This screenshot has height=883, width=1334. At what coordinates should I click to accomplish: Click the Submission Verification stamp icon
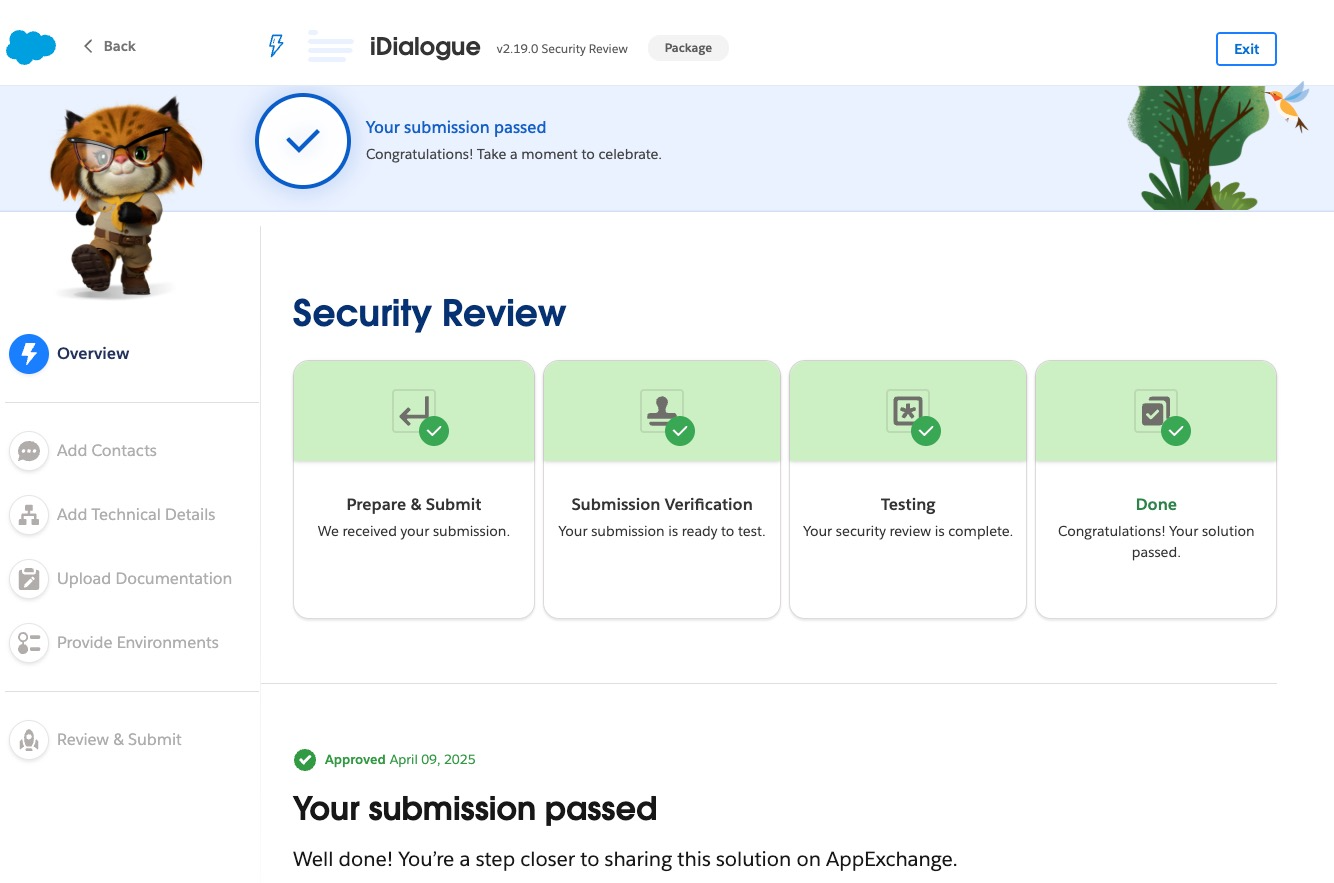point(661,411)
